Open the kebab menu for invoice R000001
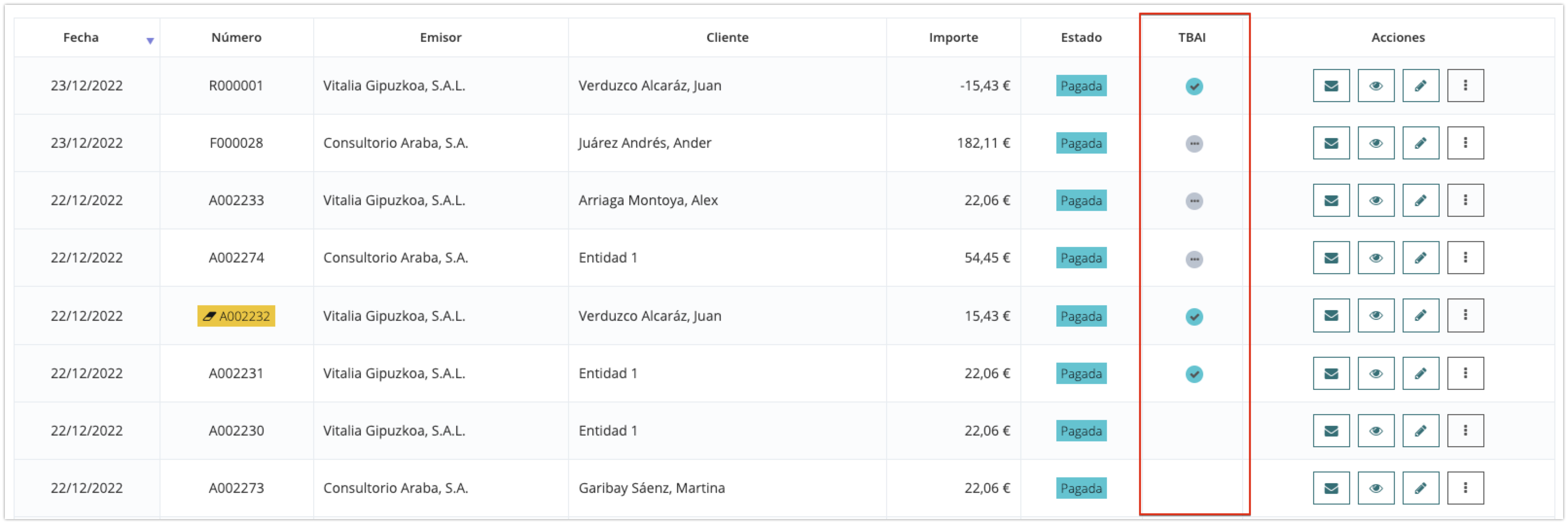 click(x=1464, y=86)
